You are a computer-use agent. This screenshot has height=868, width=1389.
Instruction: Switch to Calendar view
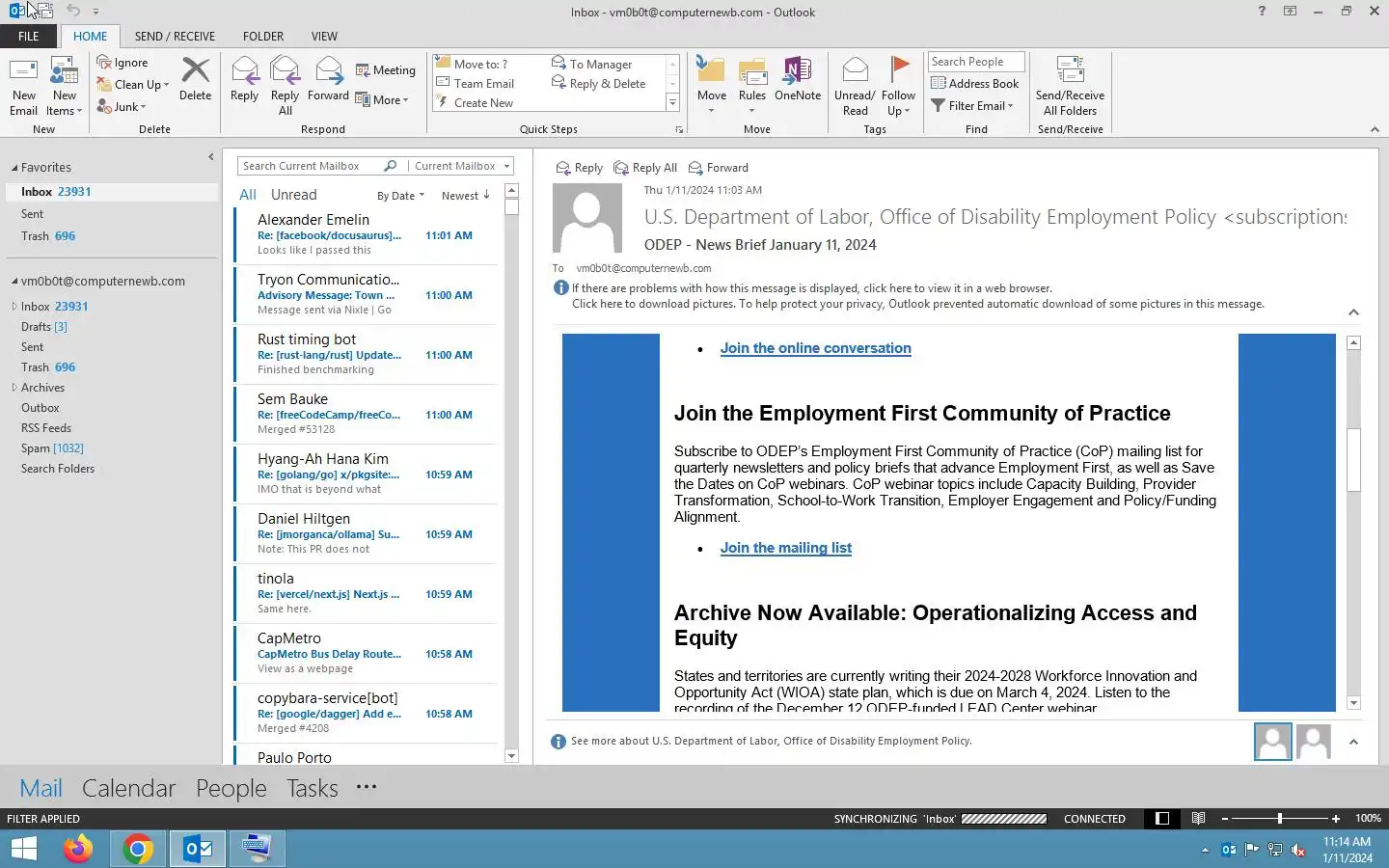click(128, 788)
